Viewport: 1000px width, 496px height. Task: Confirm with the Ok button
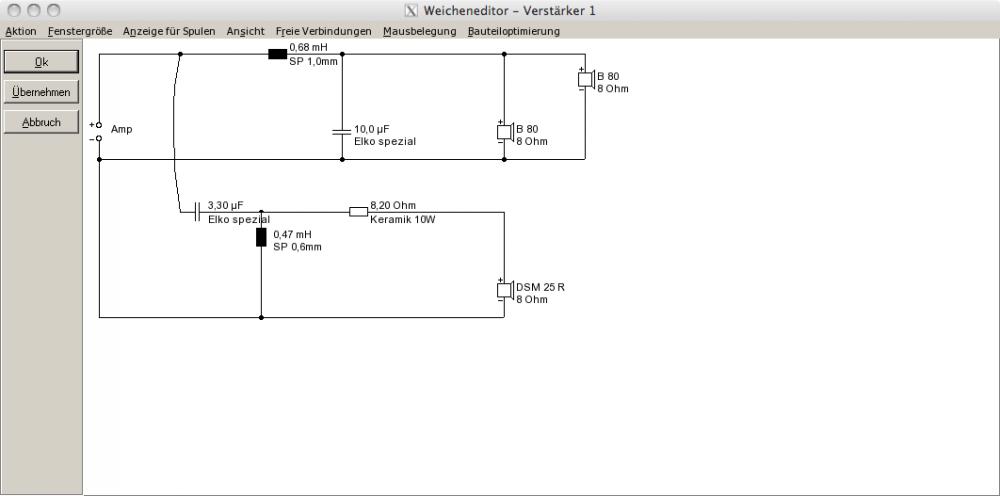[41, 62]
